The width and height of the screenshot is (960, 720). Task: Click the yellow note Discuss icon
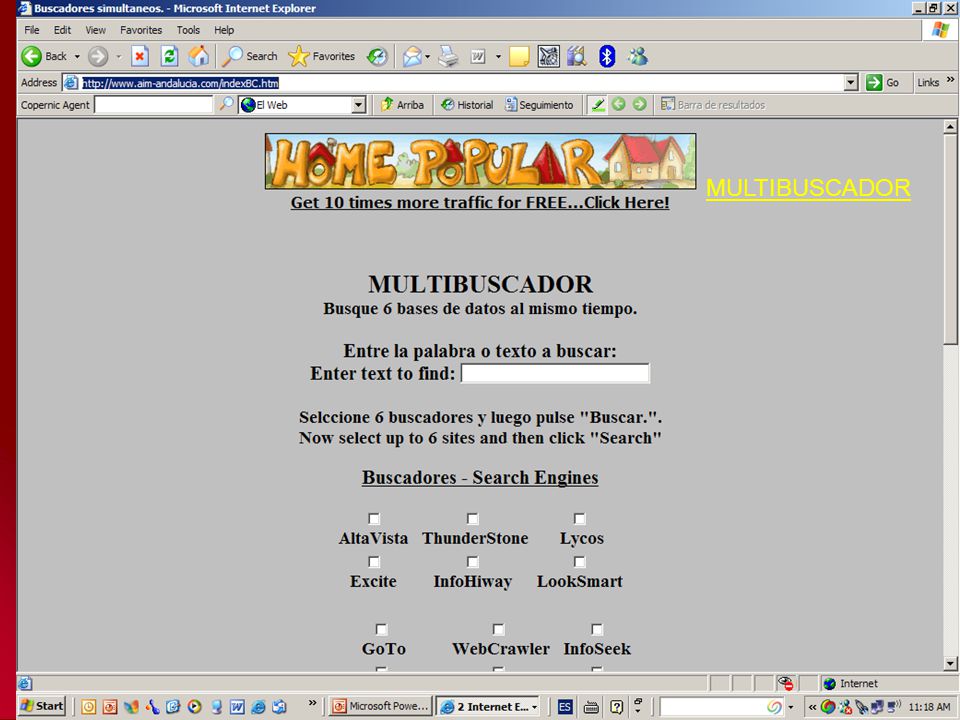pos(519,56)
